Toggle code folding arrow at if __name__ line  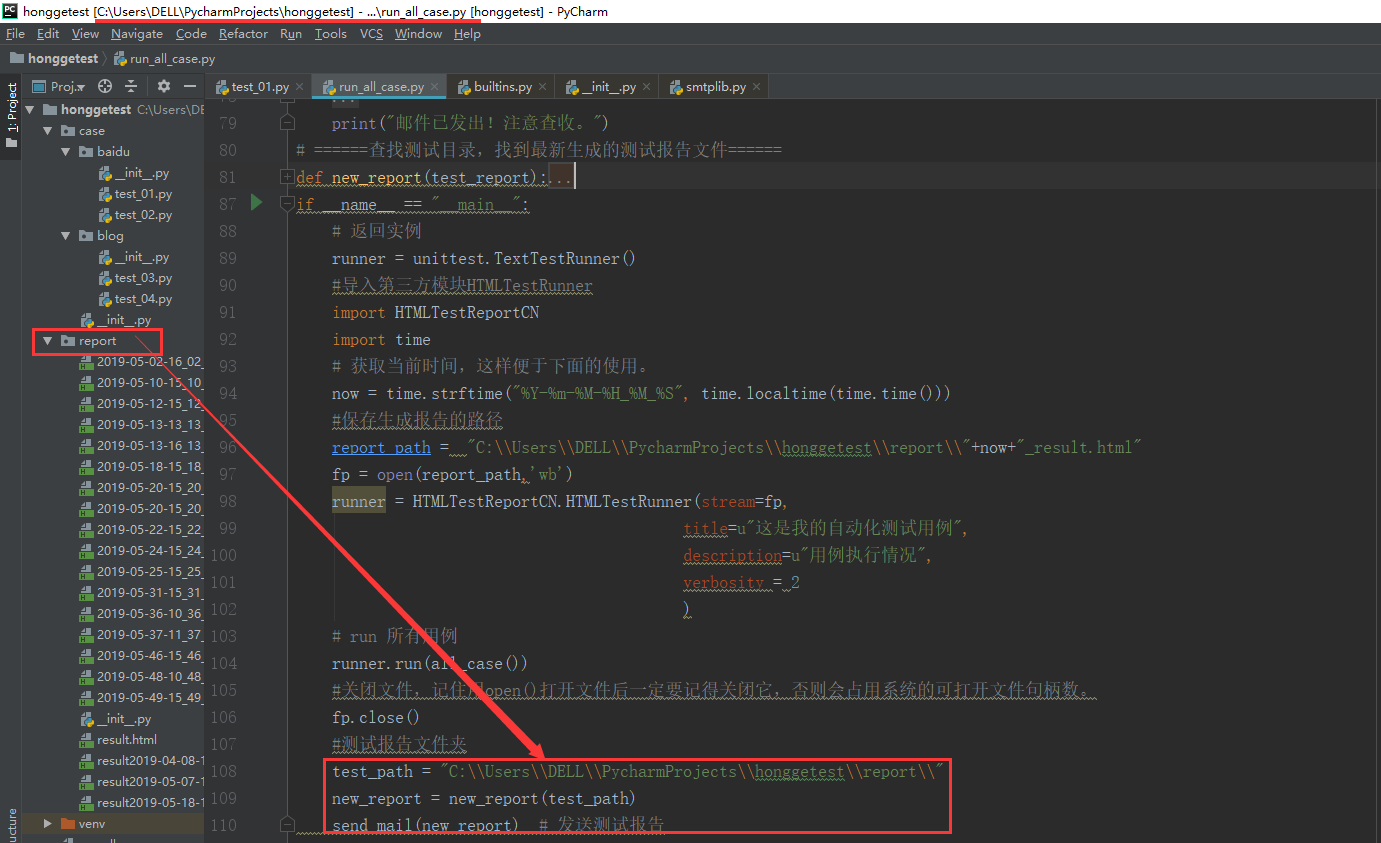coord(287,202)
